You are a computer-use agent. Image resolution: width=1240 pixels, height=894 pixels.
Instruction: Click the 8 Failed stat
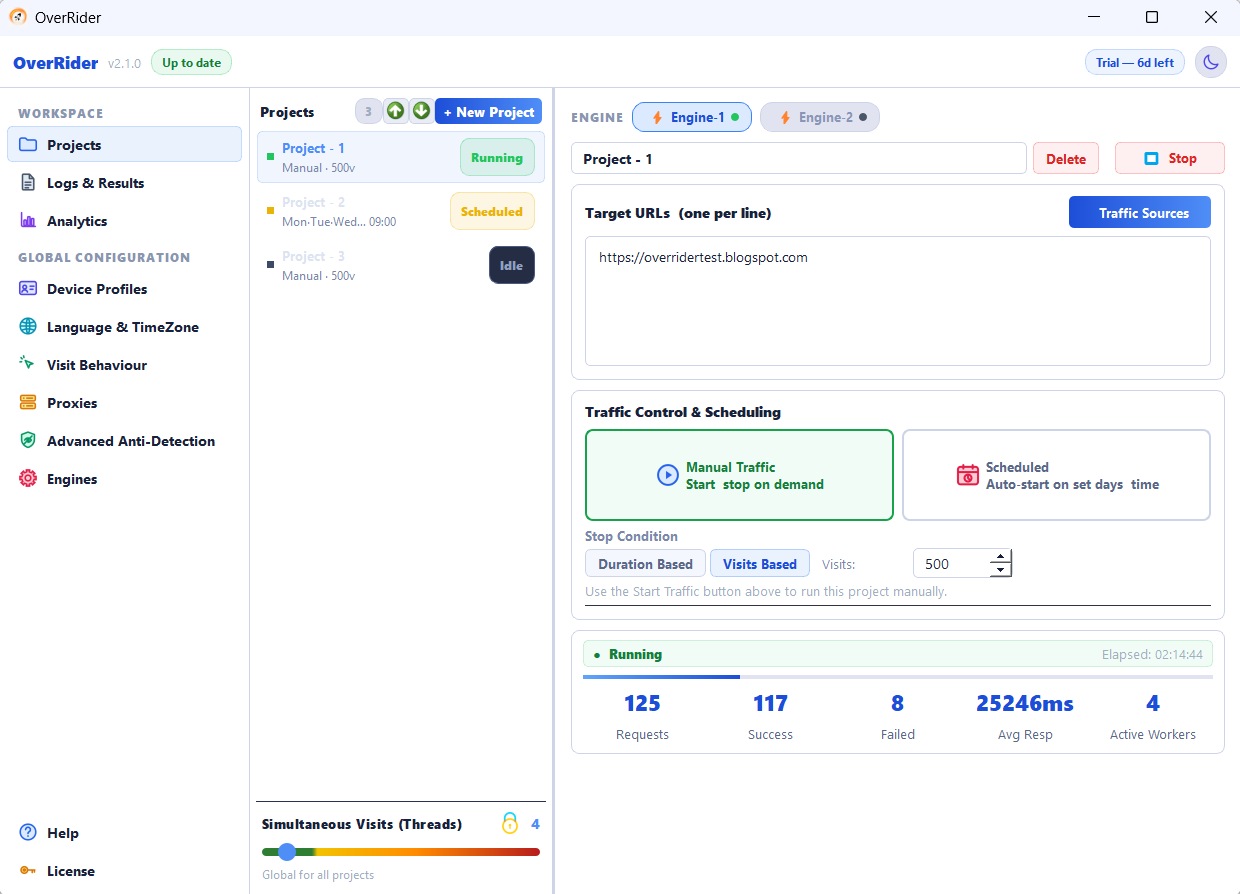tap(897, 716)
